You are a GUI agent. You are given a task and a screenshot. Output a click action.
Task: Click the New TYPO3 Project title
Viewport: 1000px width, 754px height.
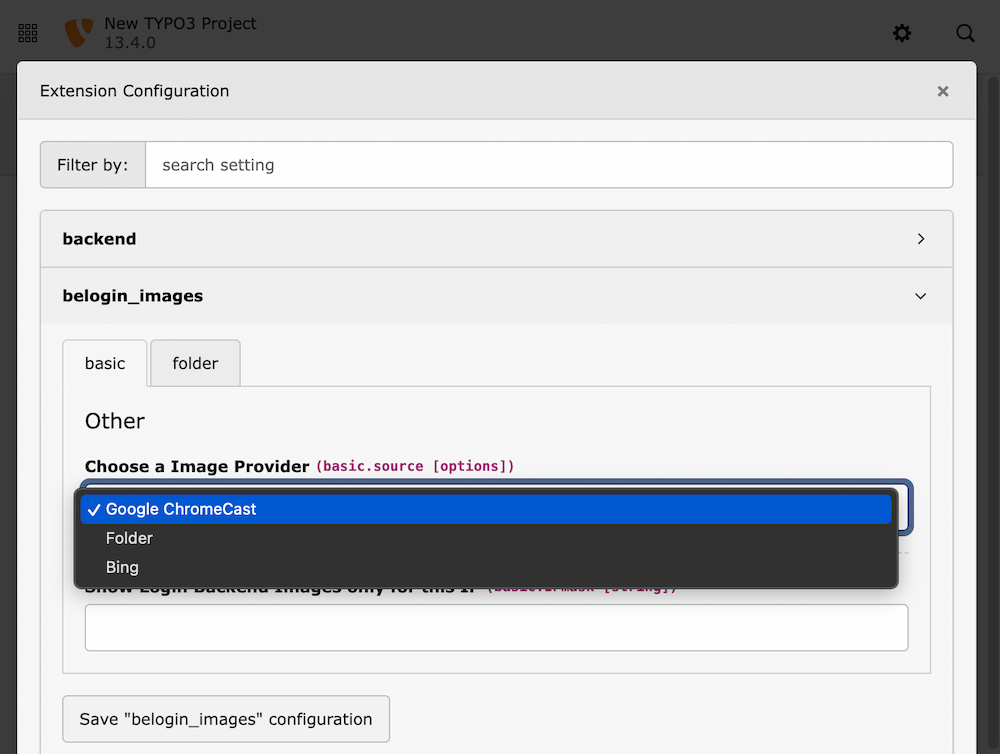180,24
